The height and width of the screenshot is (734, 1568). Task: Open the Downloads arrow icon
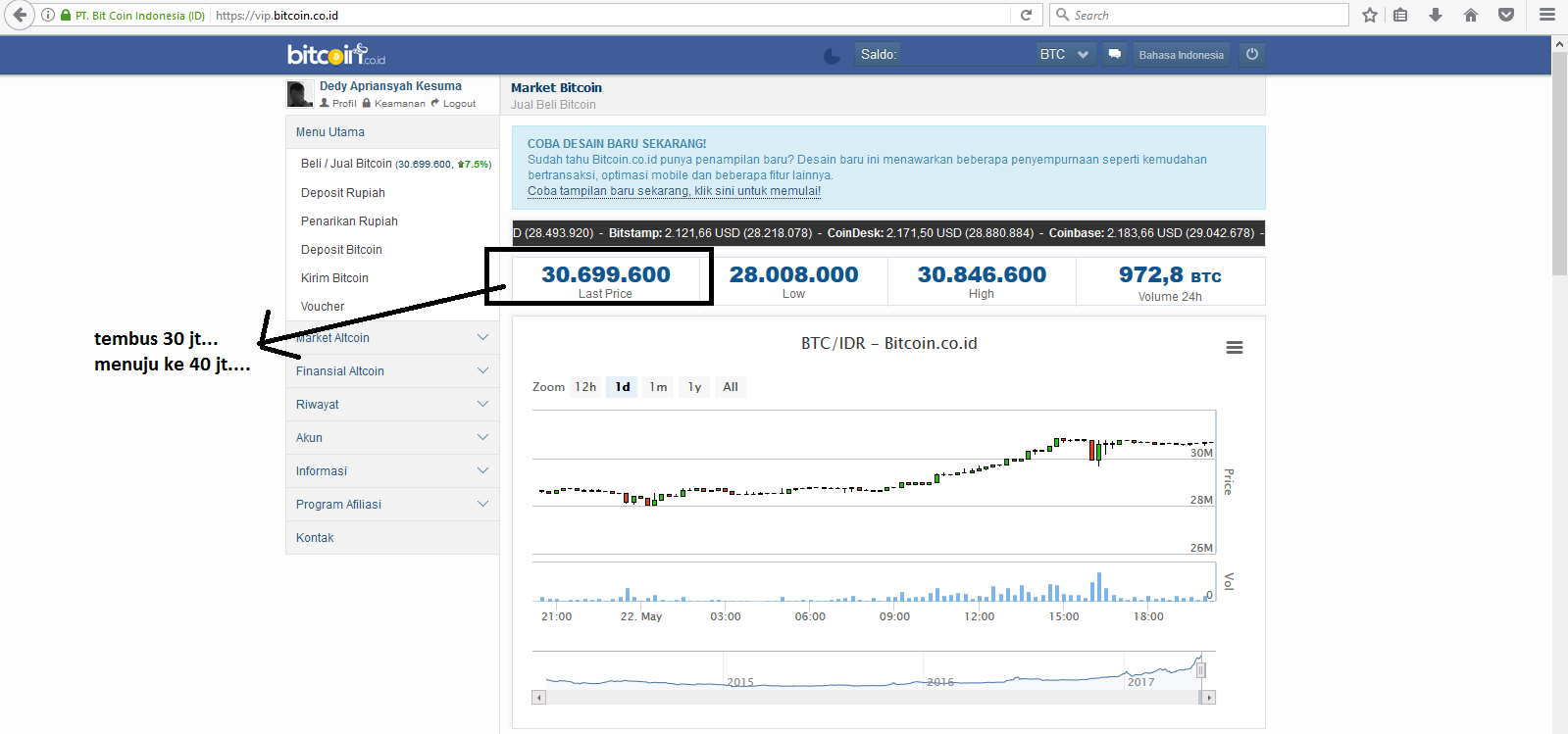(1436, 15)
